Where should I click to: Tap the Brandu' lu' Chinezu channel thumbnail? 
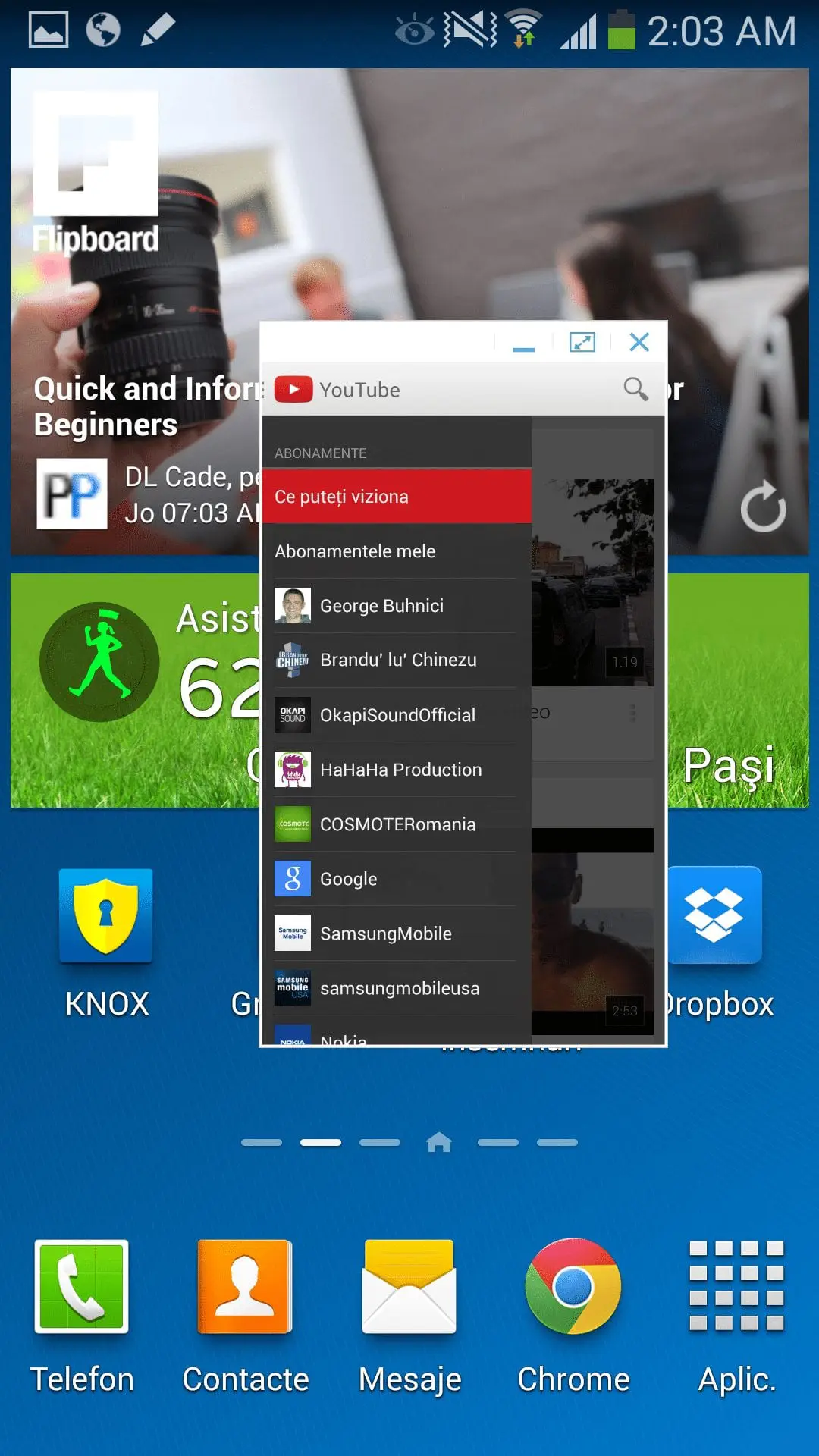coord(293,660)
